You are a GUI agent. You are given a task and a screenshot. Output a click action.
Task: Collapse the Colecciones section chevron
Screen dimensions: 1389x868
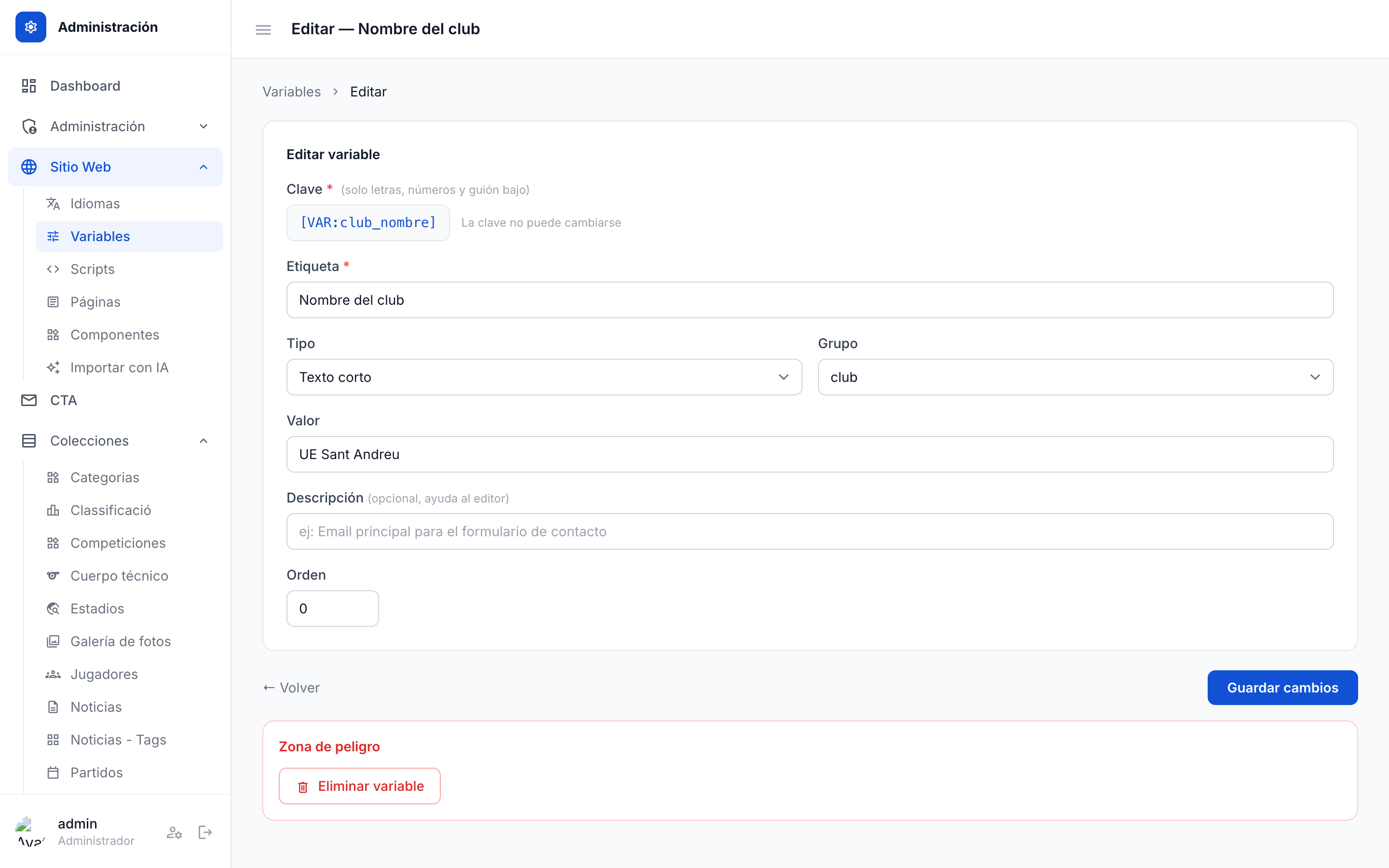pos(203,441)
